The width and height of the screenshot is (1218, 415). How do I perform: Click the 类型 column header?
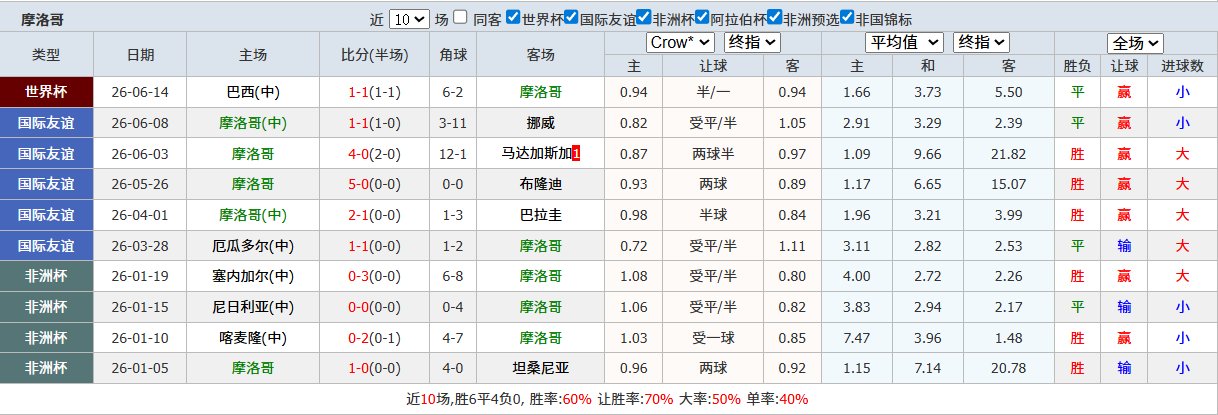tap(46, 54)
